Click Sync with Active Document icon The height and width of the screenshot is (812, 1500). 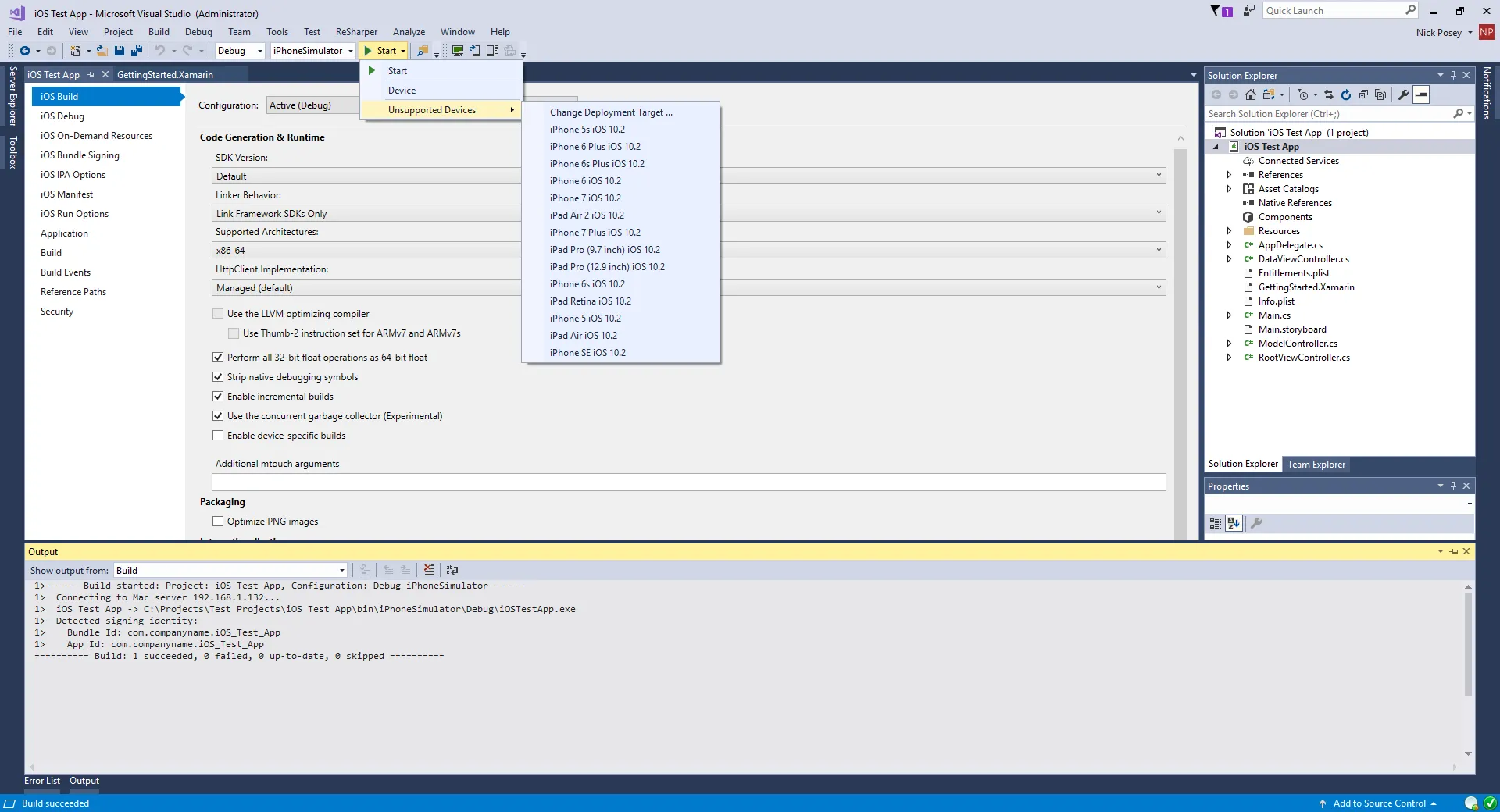tap(1329, 94)
